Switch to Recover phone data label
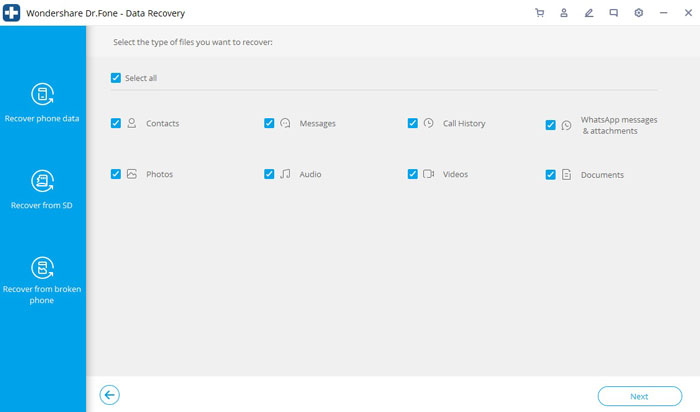The height and width of the screenshot is (412, 700). (x=42, y=119)
